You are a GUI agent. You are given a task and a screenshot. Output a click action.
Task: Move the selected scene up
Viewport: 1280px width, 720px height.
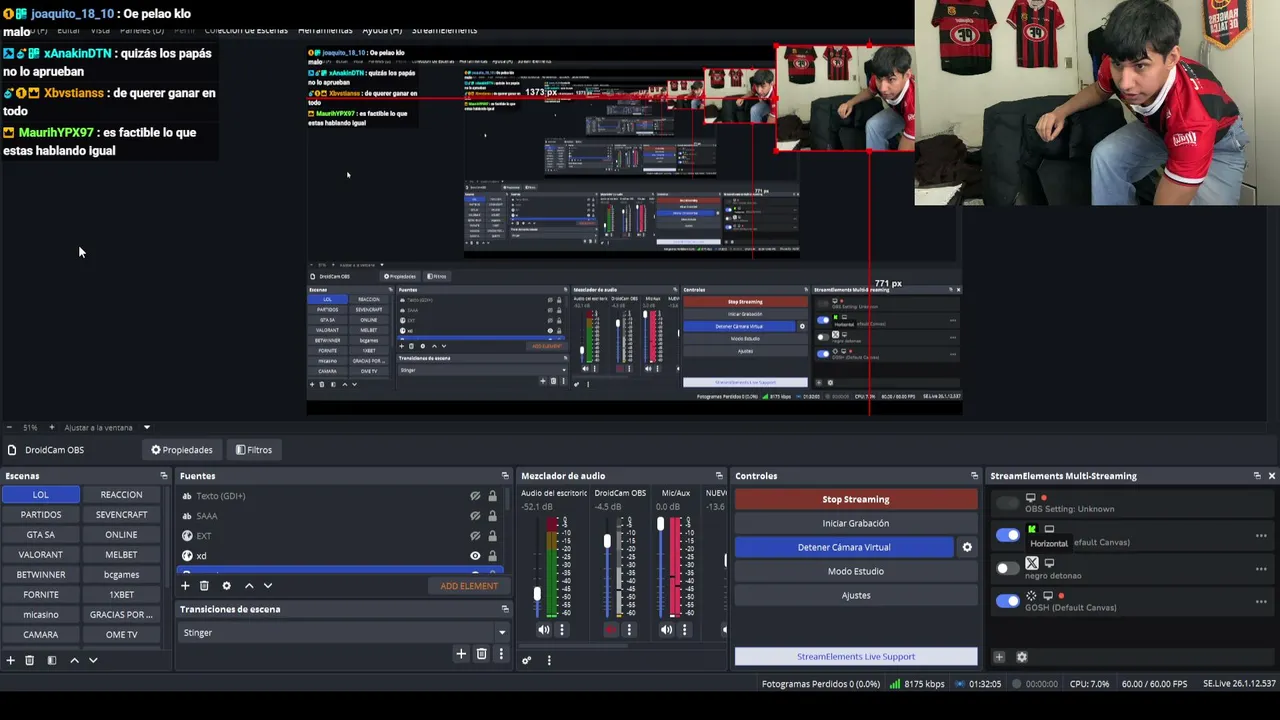(74, 660)
